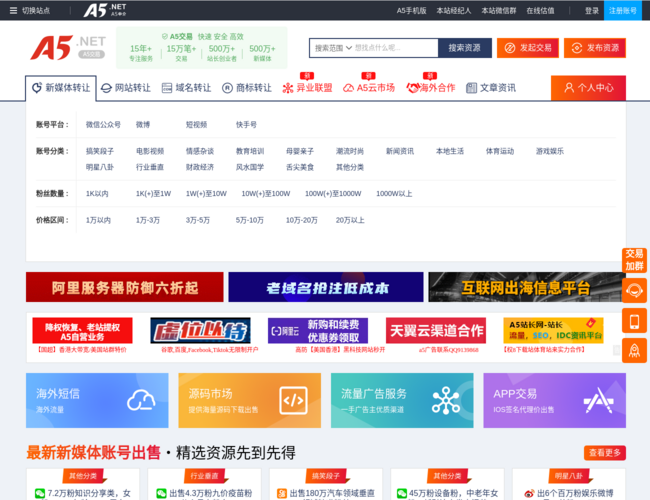This screenshot has height=500, width=650.
Task: Open the 阿里服务器防御六折起 banner
Action: pyautogui.click(x=124, y=287)
